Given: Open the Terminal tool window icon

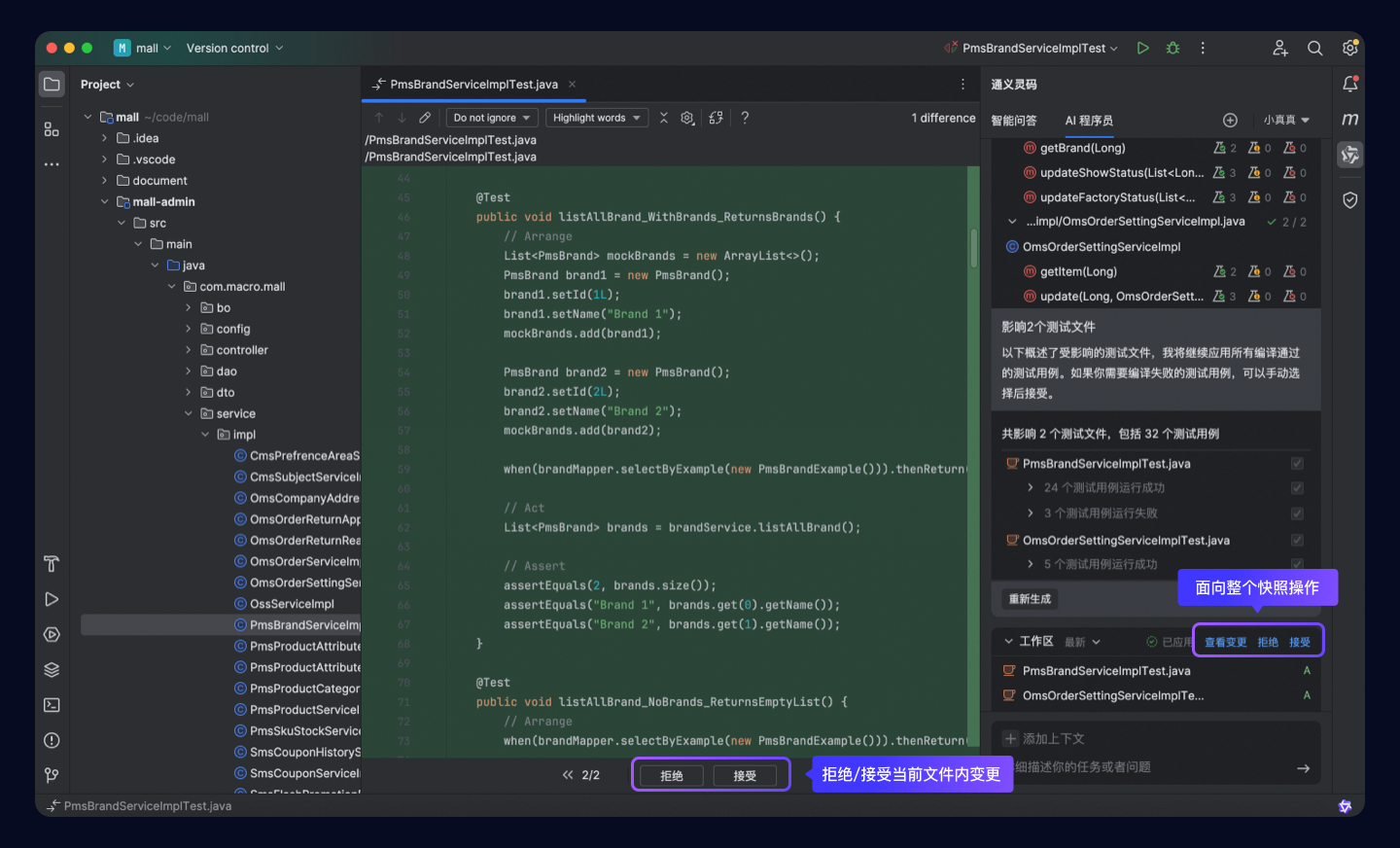Looking at the screenshot, I should [52, 704].
